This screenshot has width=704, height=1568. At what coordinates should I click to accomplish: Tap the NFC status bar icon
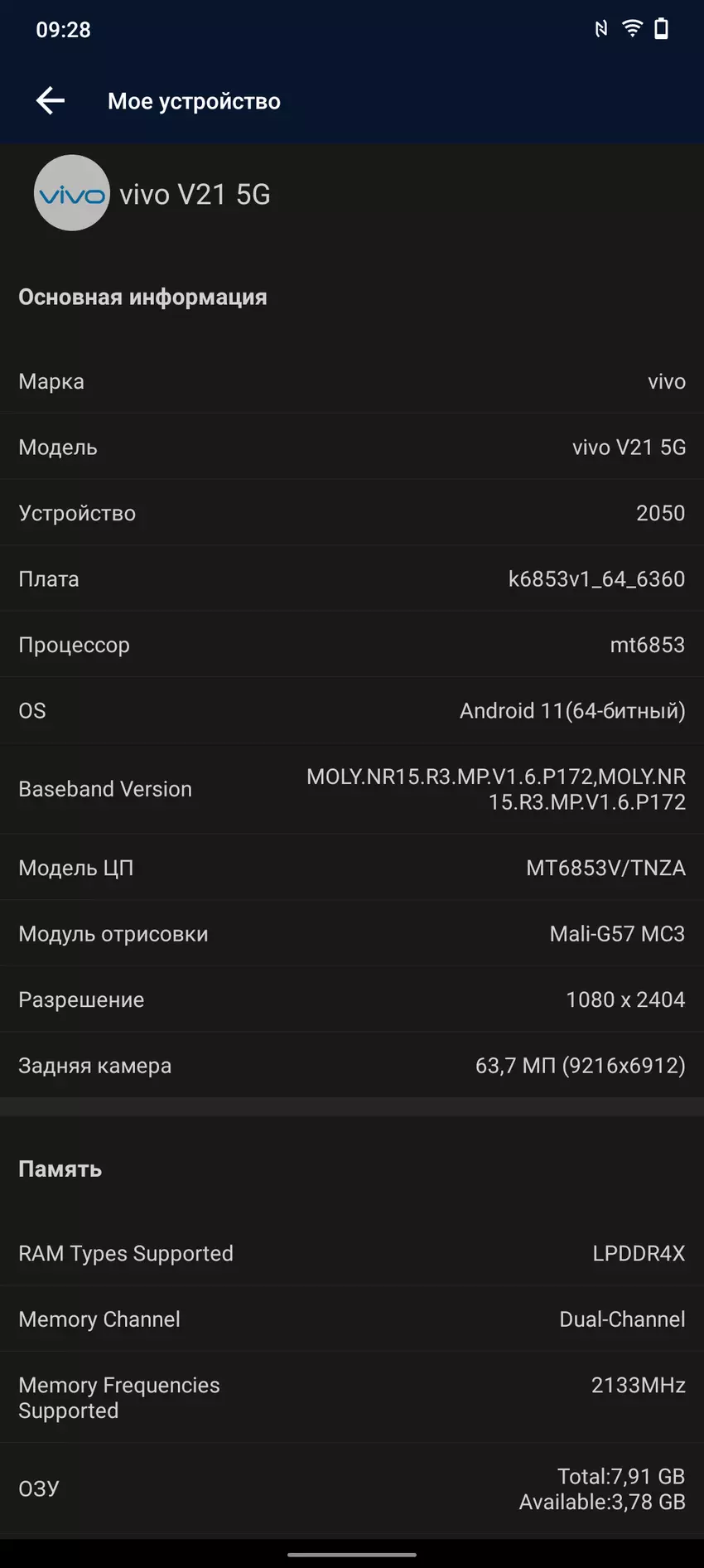(x=601, y=29)
